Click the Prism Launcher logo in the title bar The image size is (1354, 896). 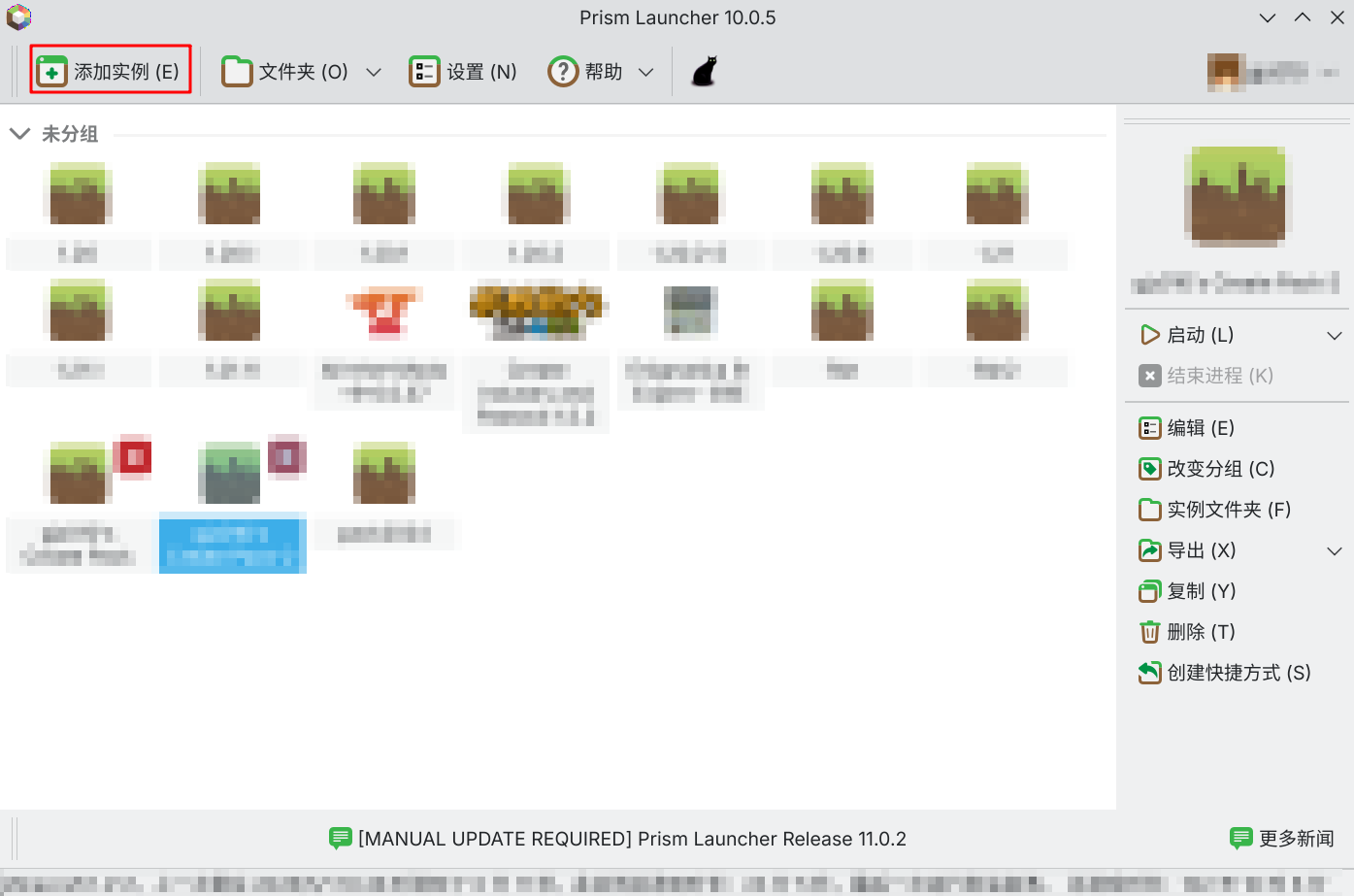18,17
